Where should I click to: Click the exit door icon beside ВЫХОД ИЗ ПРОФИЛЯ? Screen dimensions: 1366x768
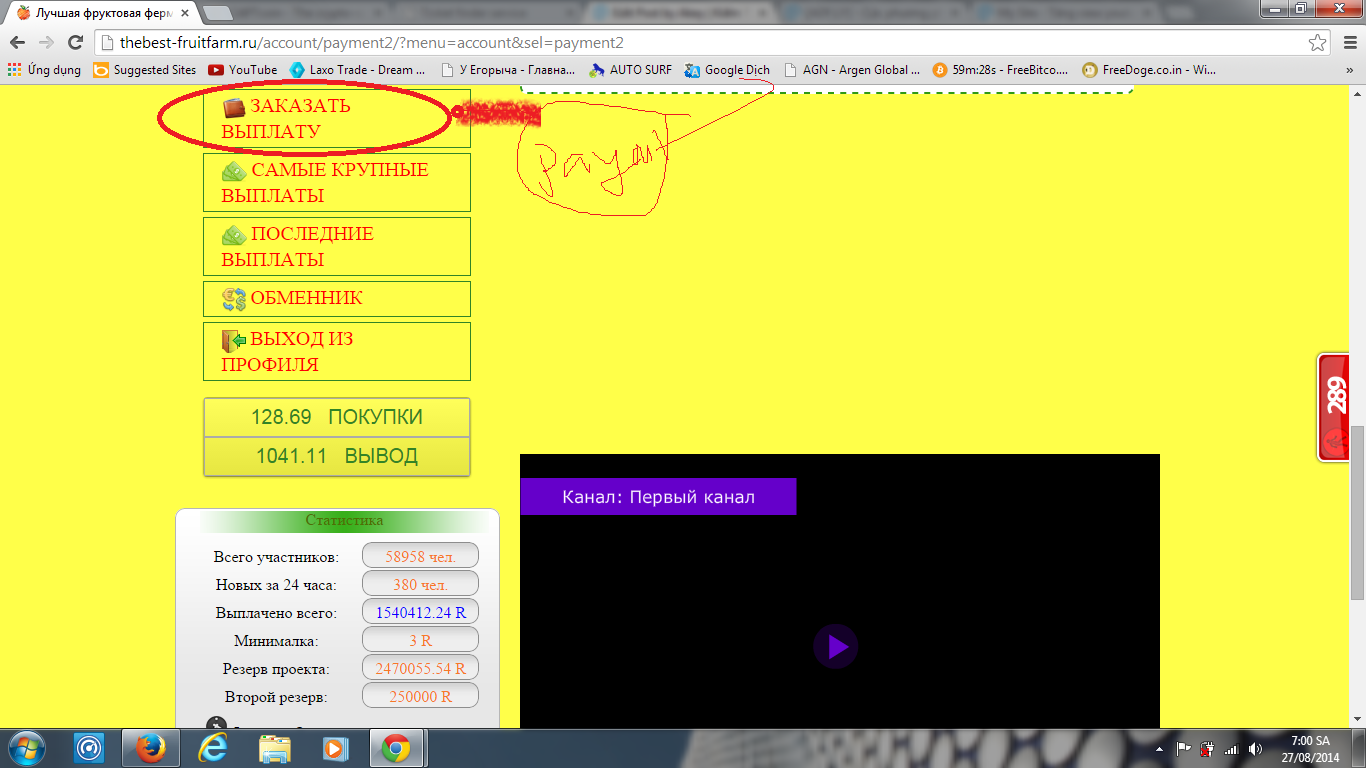click(234, 340)
